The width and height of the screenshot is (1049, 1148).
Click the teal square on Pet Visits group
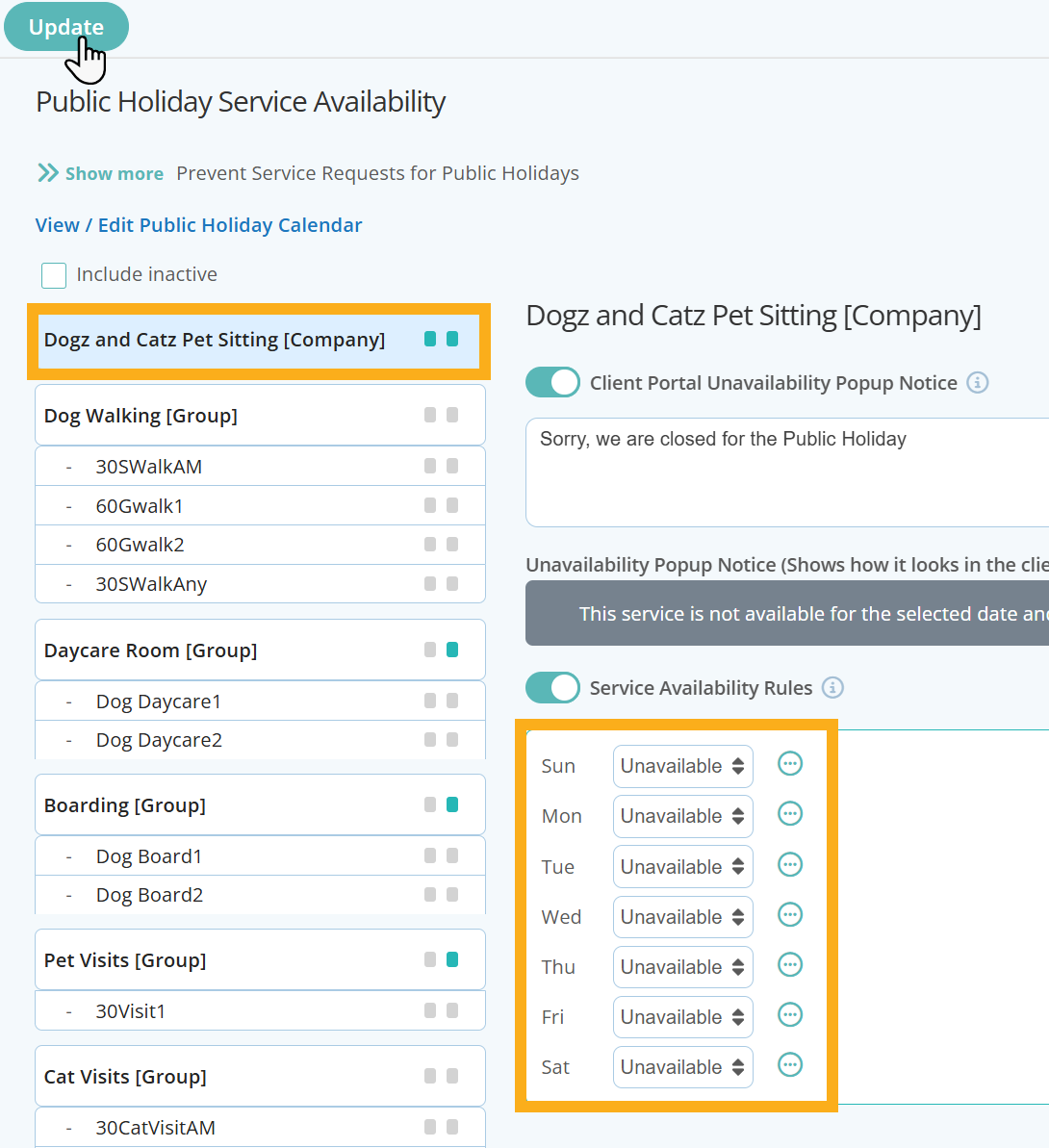pyautogui.click(x=454, y=959)
